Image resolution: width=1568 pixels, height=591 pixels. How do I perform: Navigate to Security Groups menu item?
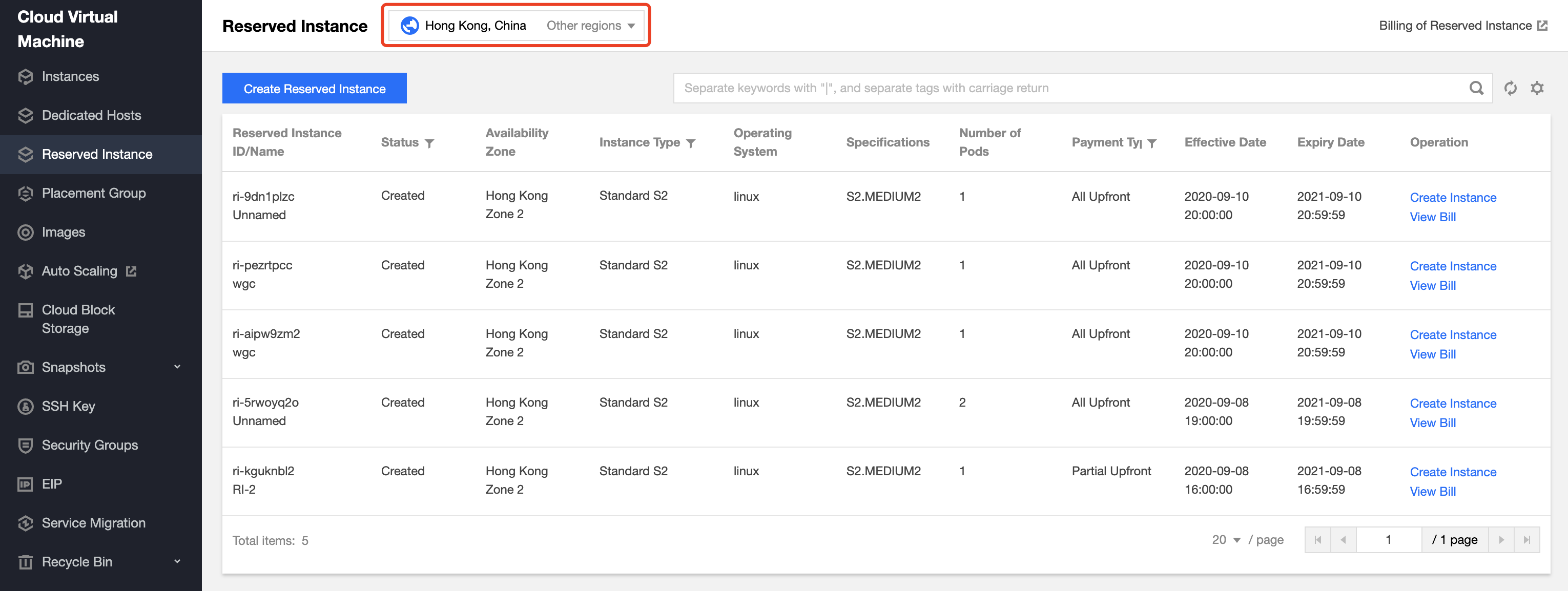pyautogui.click(x=90, y=445)
